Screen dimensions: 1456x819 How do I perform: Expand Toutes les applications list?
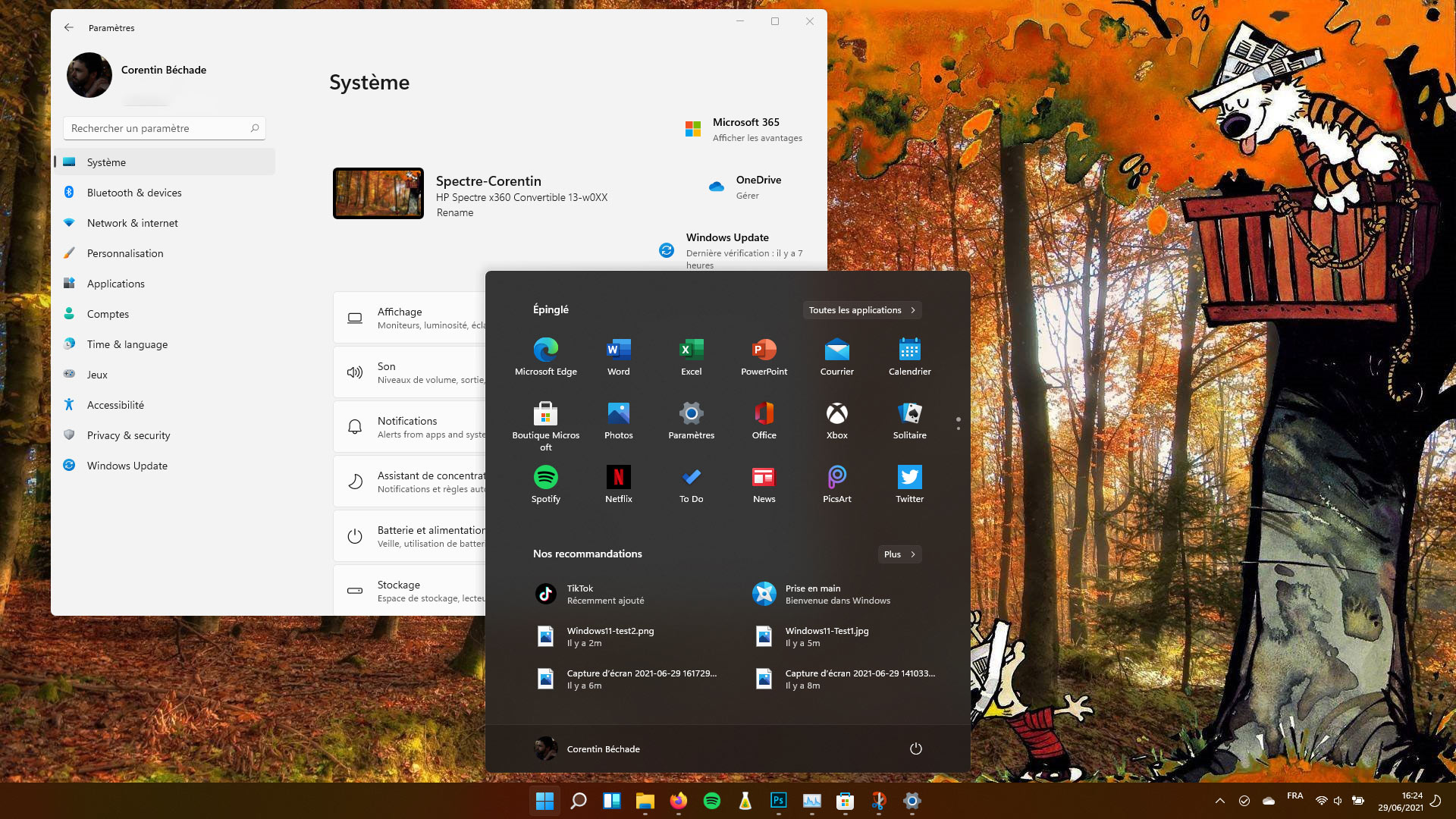862,310
